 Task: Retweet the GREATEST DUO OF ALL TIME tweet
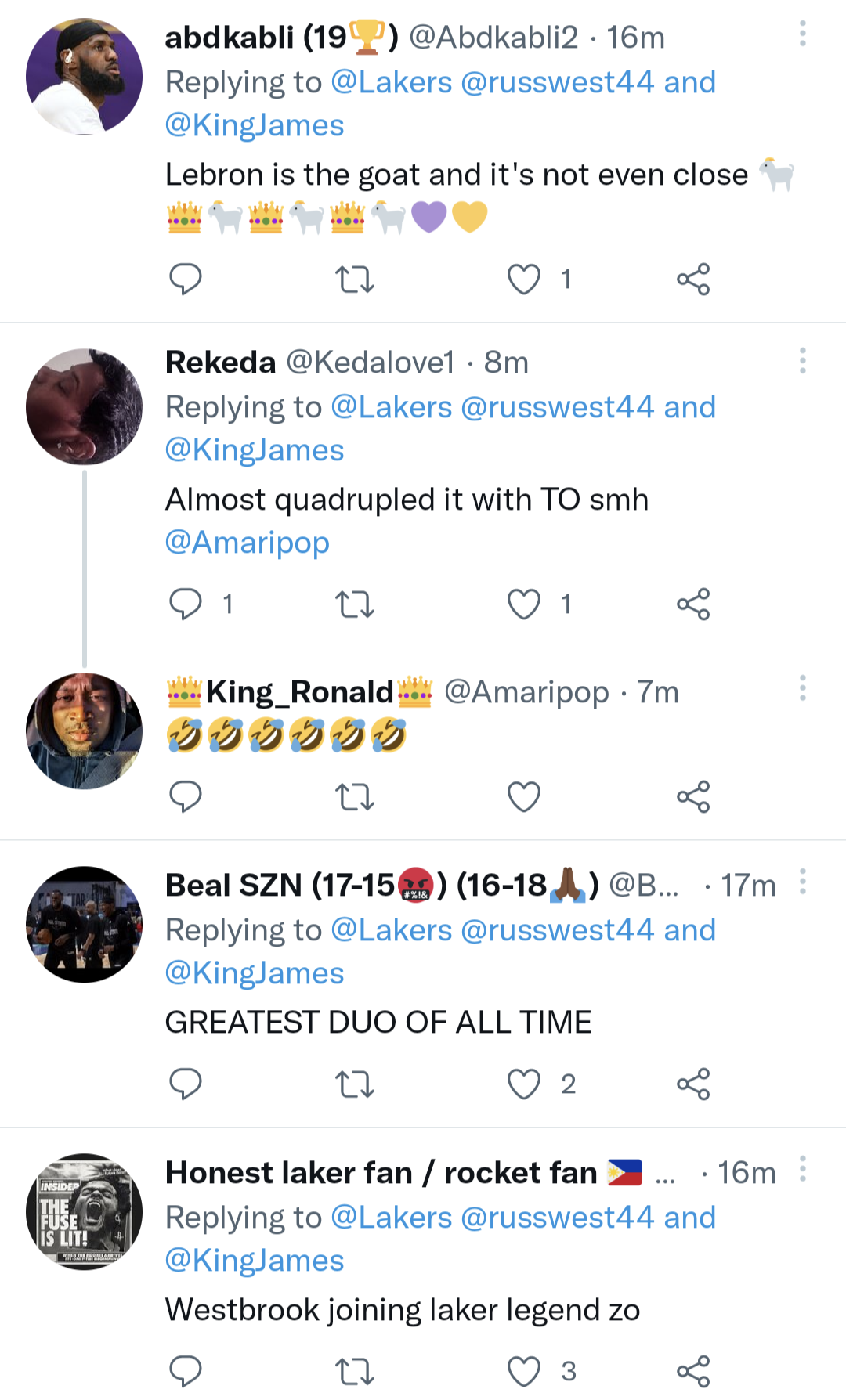pyautogui.click(x=354, y=1084)
